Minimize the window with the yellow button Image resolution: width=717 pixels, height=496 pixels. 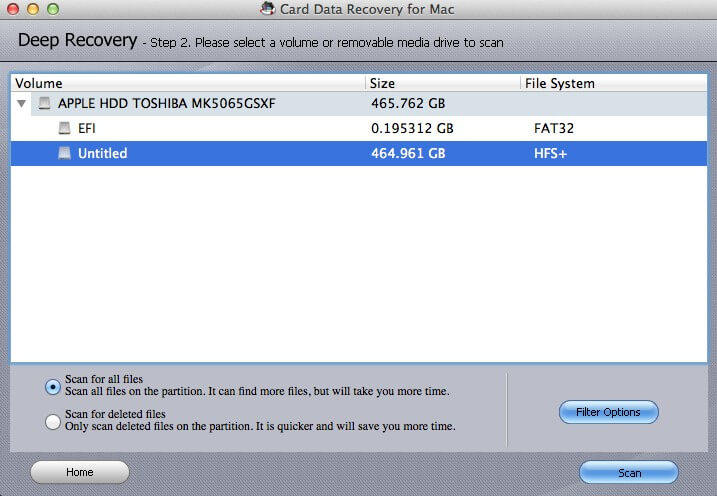pos(33,9)
